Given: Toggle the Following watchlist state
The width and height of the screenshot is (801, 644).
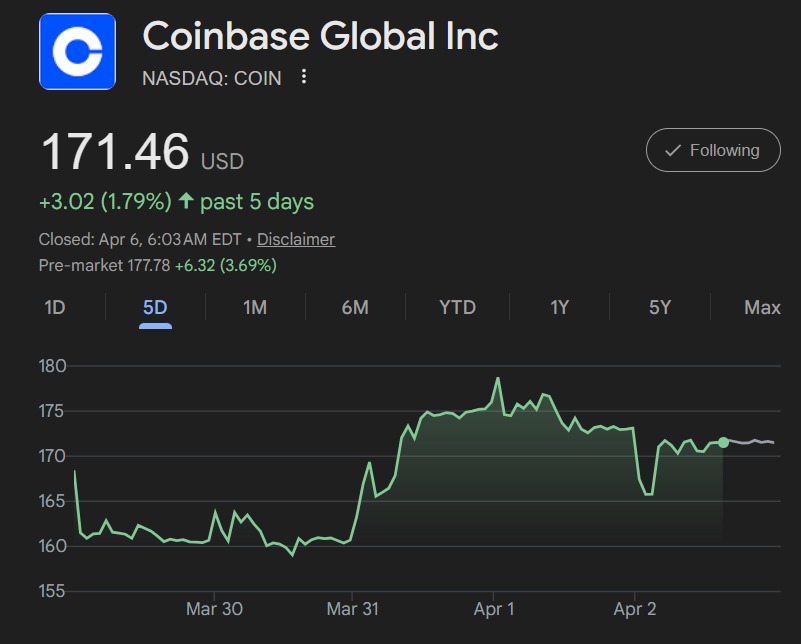Looking at the screenshot, I should pos(713,149).
